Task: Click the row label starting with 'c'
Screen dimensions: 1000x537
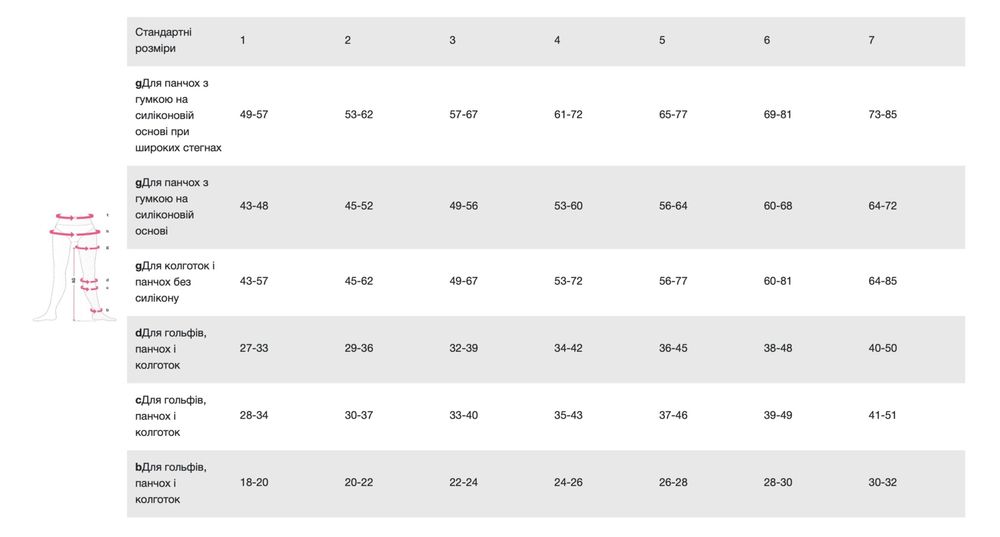Action: [x=171, y=416]
